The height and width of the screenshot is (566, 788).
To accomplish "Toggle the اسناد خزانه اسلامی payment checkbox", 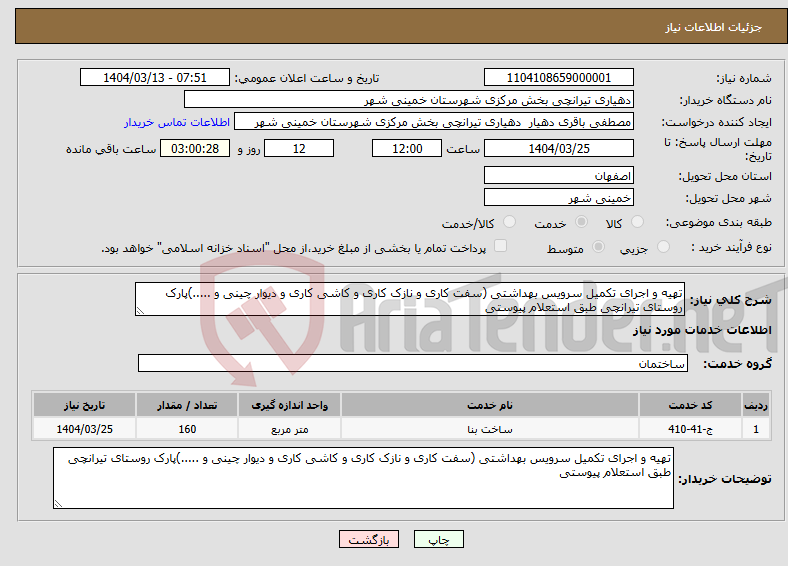I will (x=501, y=246).
